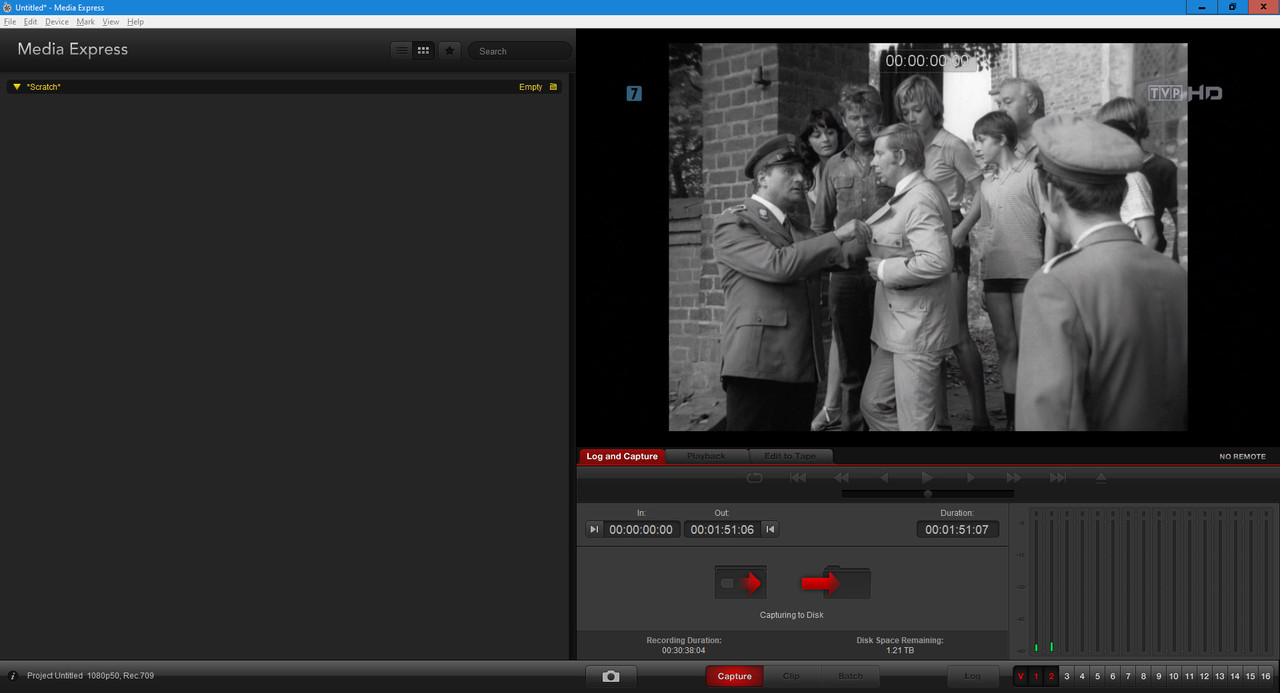Open the Edit menu
This screenshot has width=1280, height=693.
click(x=30, y=21)
